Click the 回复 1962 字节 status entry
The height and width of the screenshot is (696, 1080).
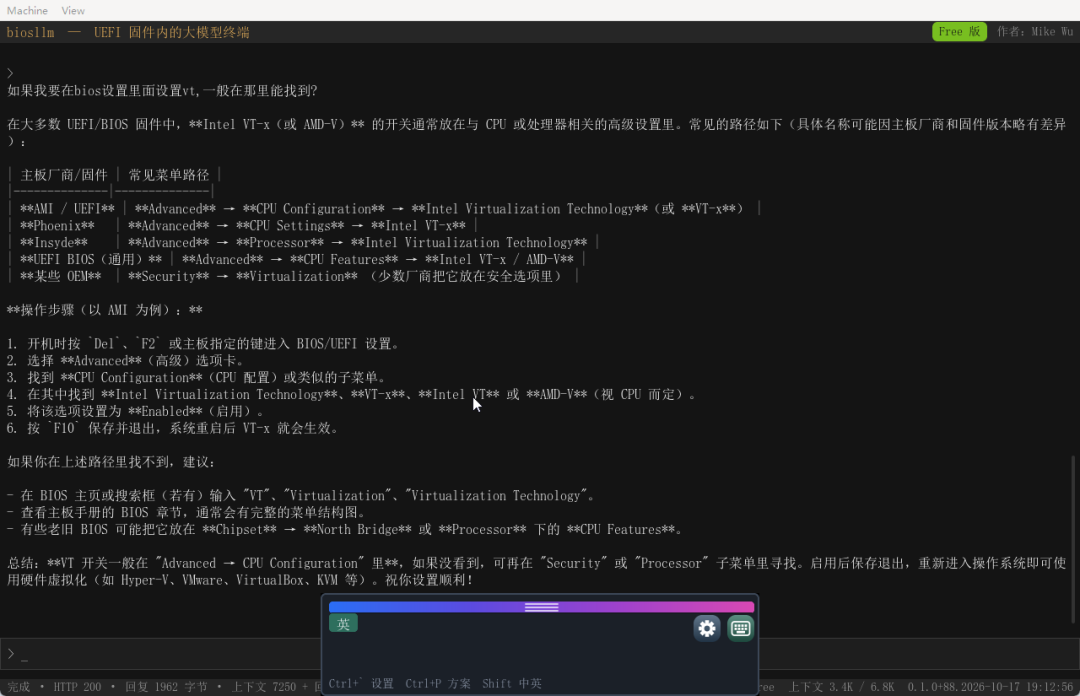tap(166, 687)
